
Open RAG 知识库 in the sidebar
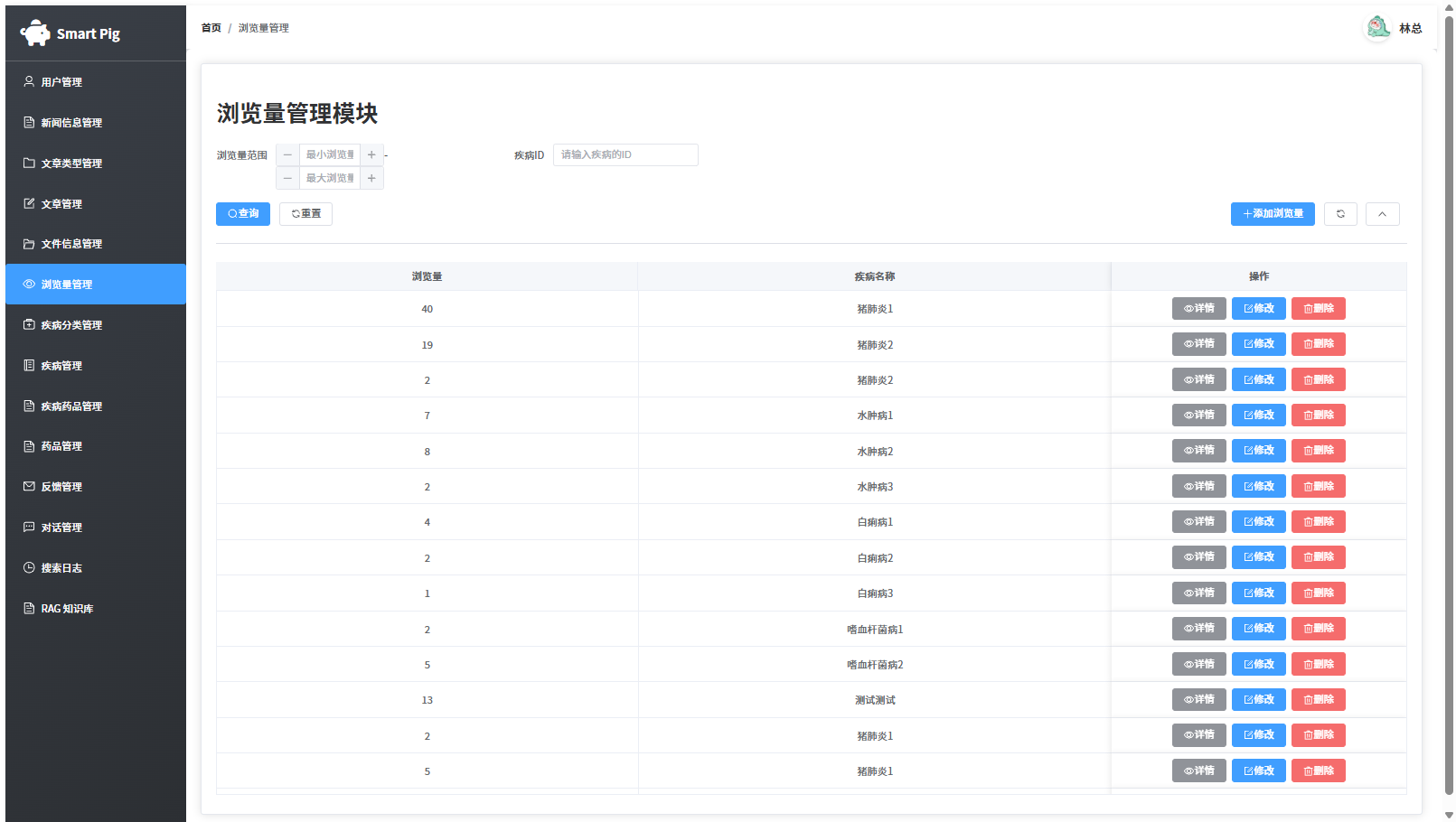[x=96, y=608]
